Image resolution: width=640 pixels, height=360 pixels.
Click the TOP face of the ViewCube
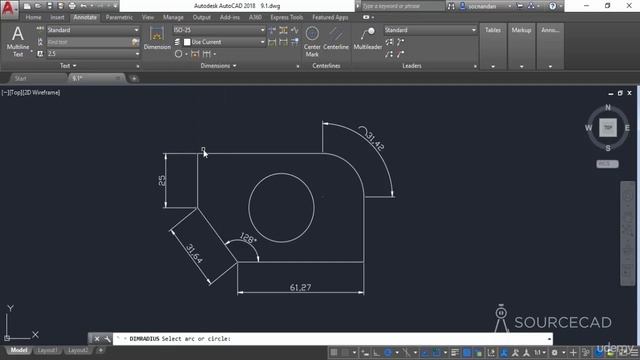(x=608, y=127)
